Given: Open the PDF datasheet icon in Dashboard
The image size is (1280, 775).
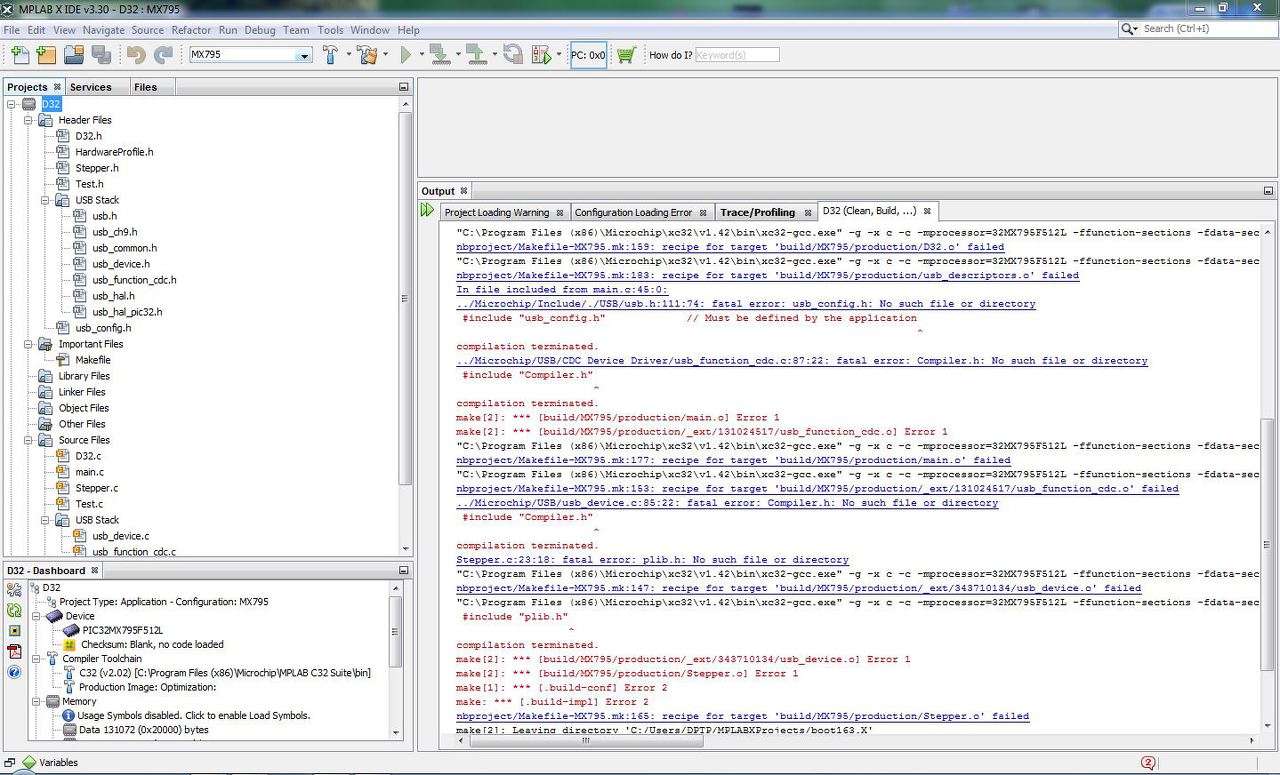Looking at the screenshot, I should 14,651.
